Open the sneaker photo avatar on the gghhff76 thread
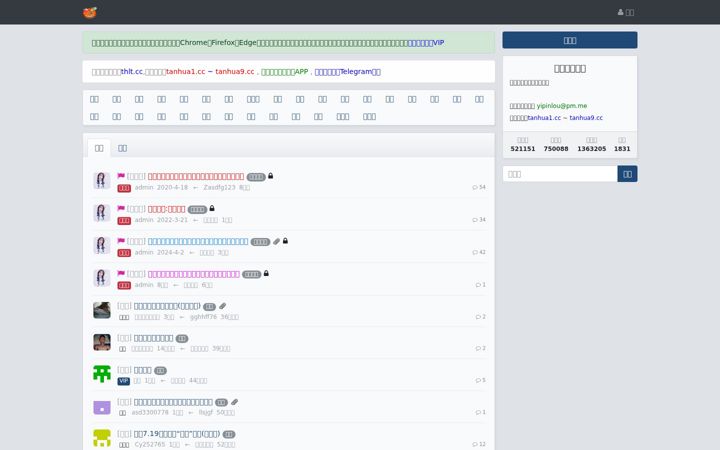The width and height of the screenshot is (720, 450). coord(101,310)
